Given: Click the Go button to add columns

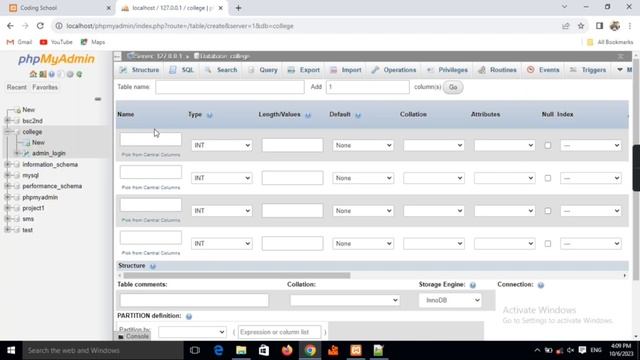Looking at the screenshot, I should pyautogui.click(x=453, y=87).
